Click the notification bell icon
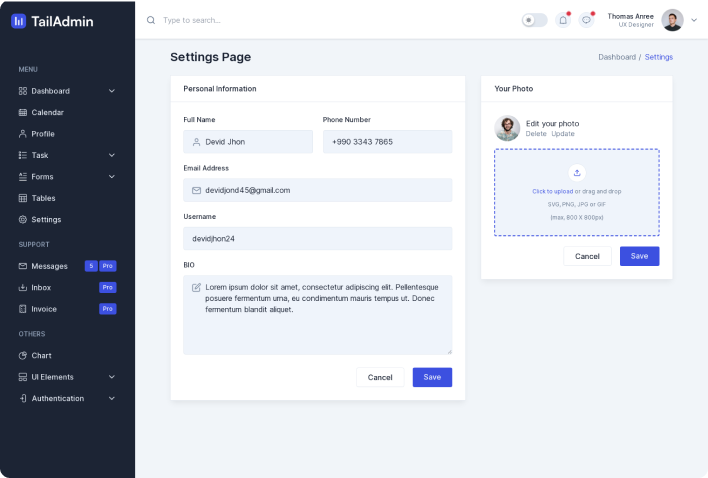This screenshot has width=708, height=478. tap(563, 20)
